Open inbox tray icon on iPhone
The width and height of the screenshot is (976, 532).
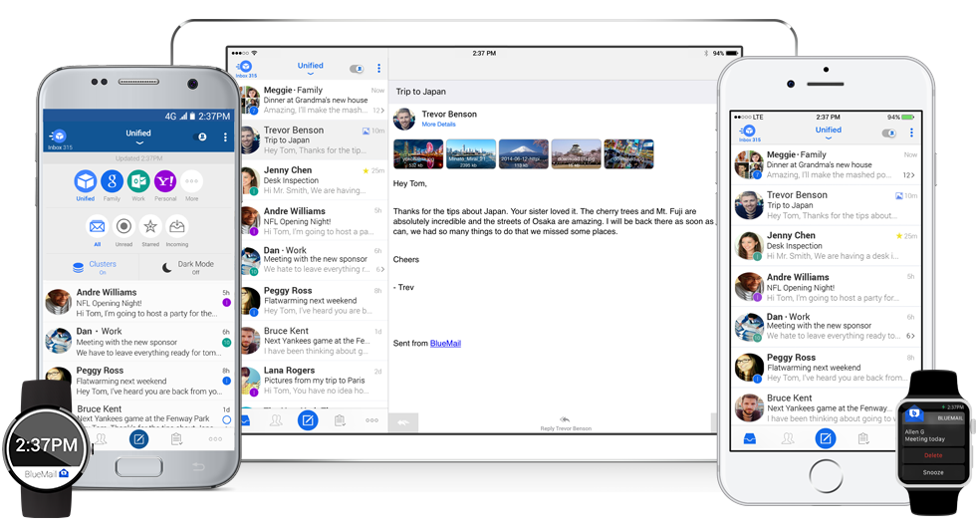[749, 439]
